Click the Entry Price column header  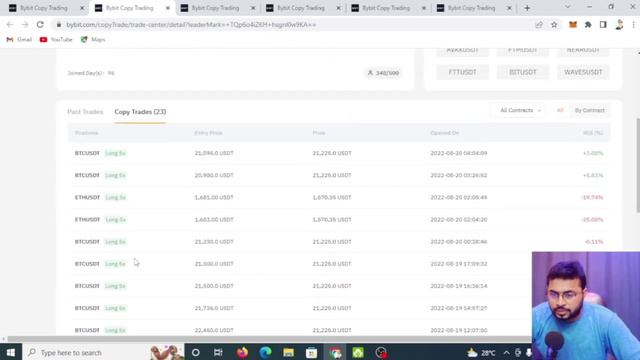(x=209, y=133)
